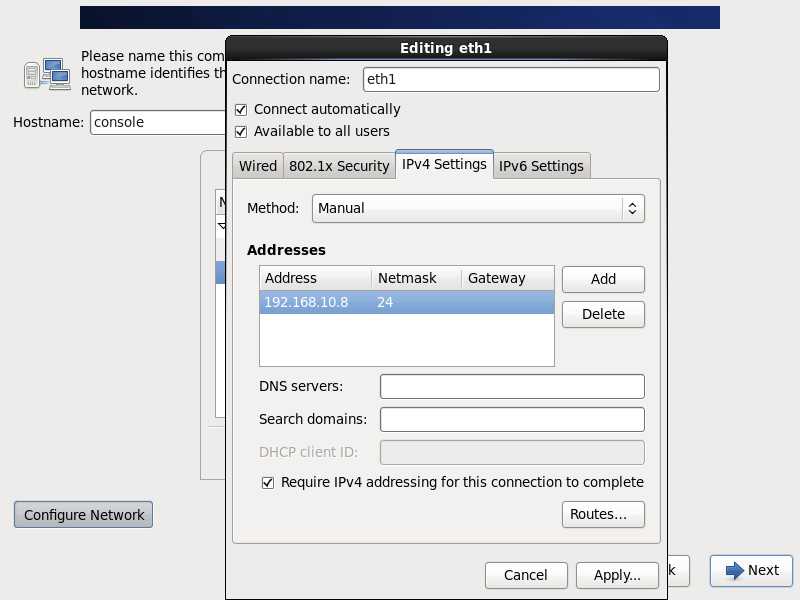Image resolution: width=800 pixels, height=600 pixels.
Task: Switch to the Wired tab
Action: tap(258, 166)
